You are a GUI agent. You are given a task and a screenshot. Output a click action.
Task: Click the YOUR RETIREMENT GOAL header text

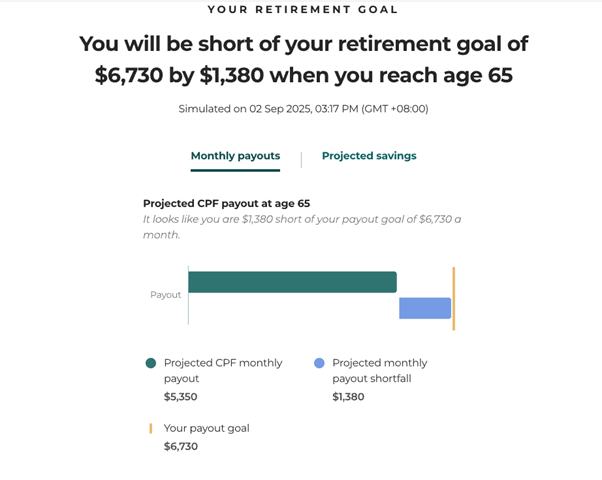303,10
